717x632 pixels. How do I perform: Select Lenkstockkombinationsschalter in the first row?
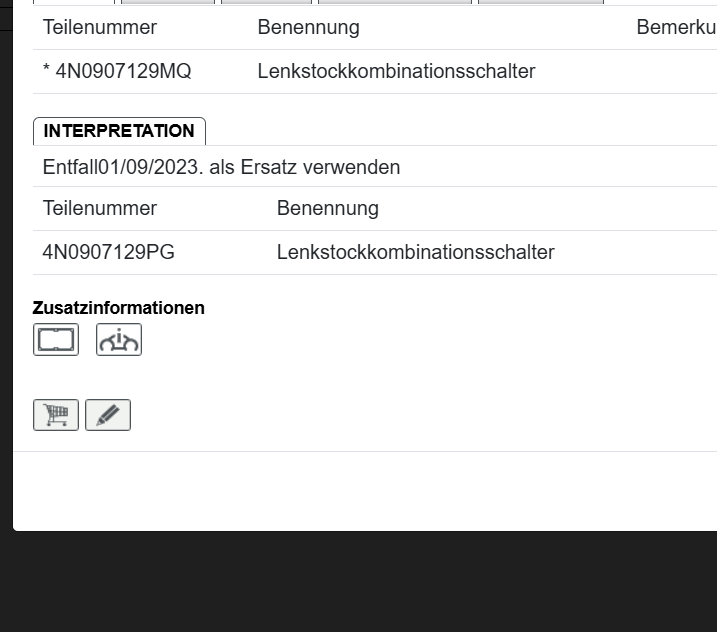click(396, 71)
